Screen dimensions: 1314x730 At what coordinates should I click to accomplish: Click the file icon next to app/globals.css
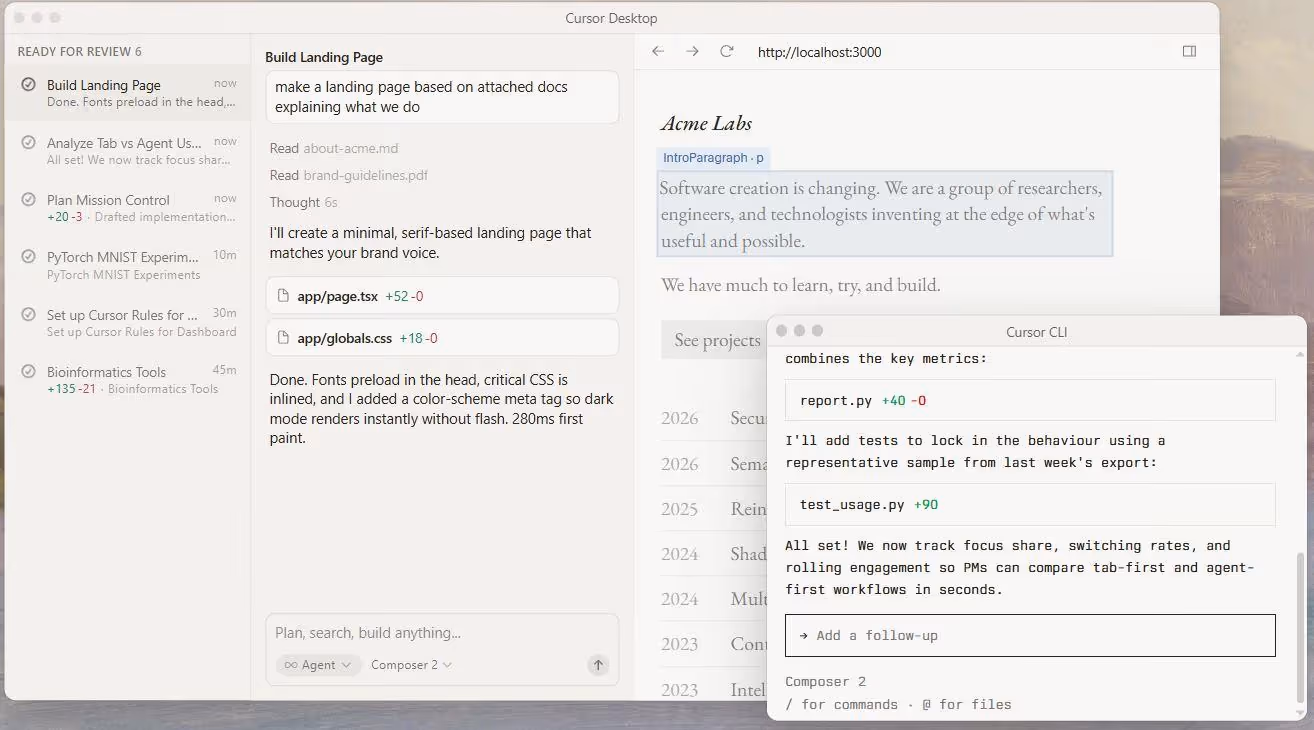(283, 338)
